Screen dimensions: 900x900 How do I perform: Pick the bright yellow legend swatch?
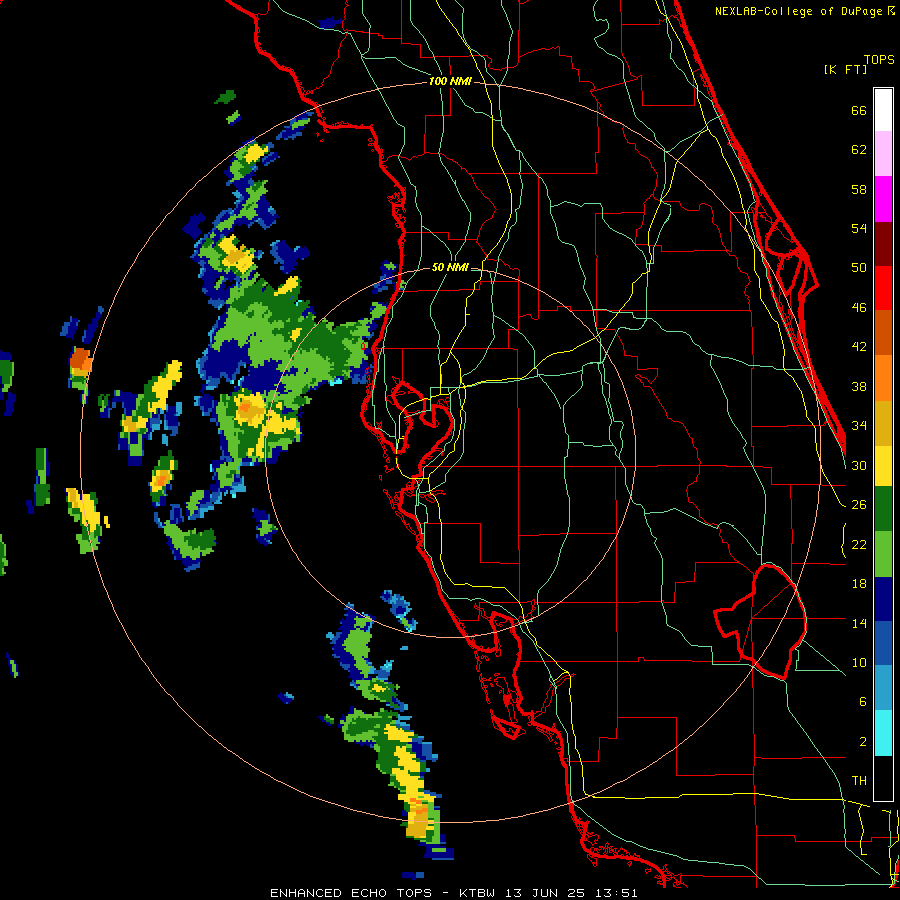click(x=883, y=466)
